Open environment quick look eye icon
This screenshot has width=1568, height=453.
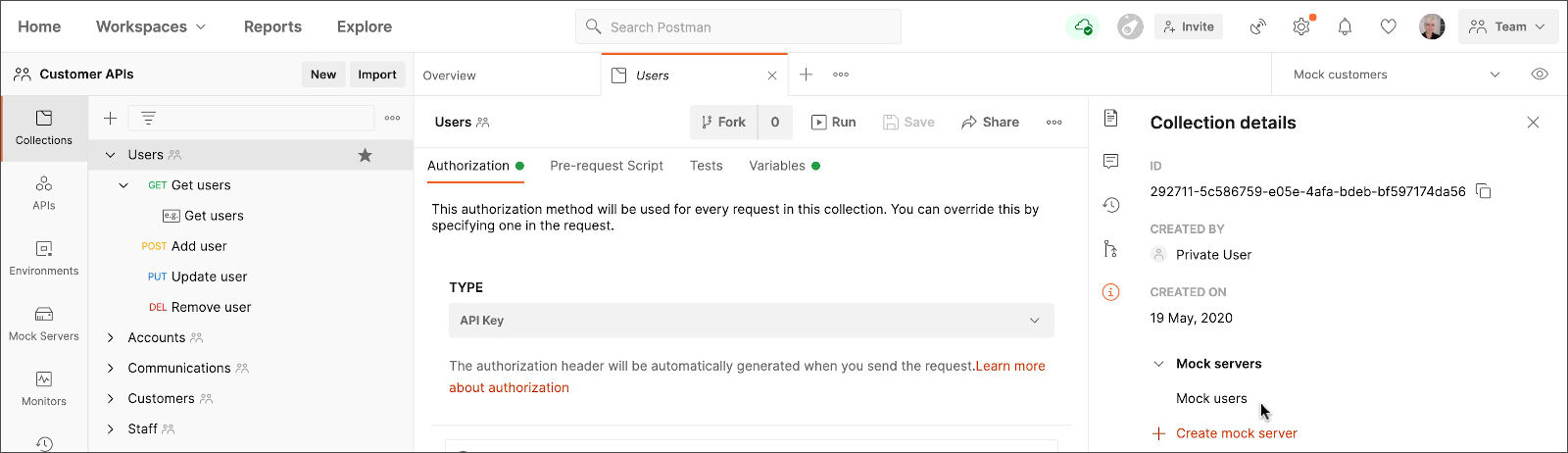coord(1540,75)
